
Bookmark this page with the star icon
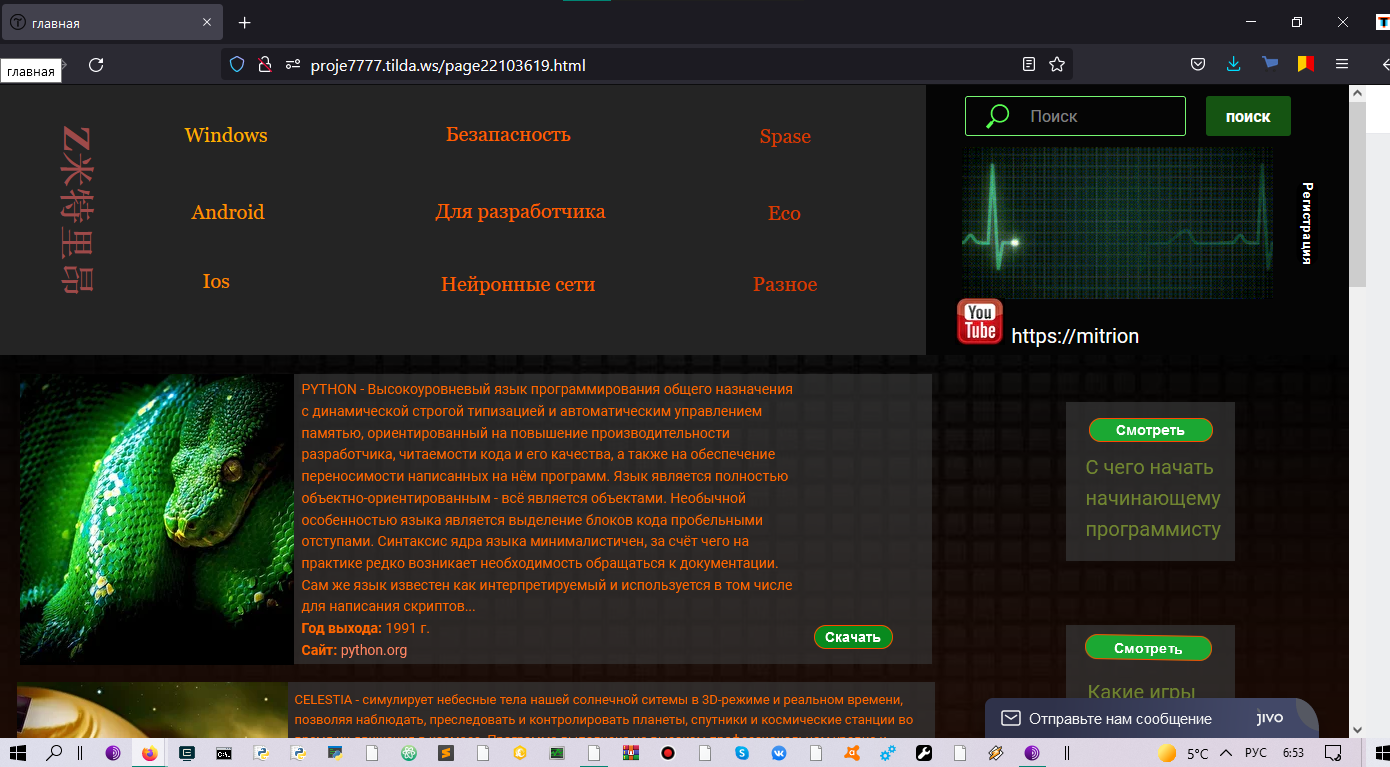click(x=1057, y=65)
